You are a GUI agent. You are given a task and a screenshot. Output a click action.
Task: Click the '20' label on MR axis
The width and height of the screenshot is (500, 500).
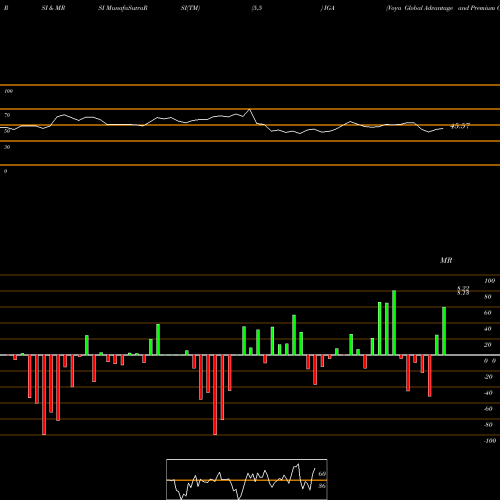pos(488,345)
